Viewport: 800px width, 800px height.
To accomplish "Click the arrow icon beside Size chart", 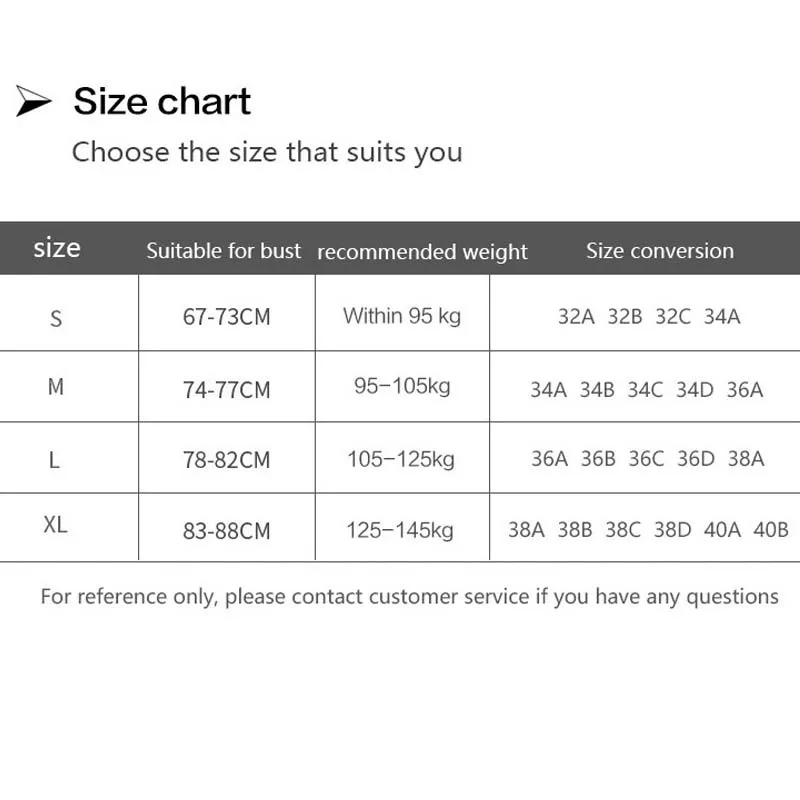I will [x=34, y=102].
